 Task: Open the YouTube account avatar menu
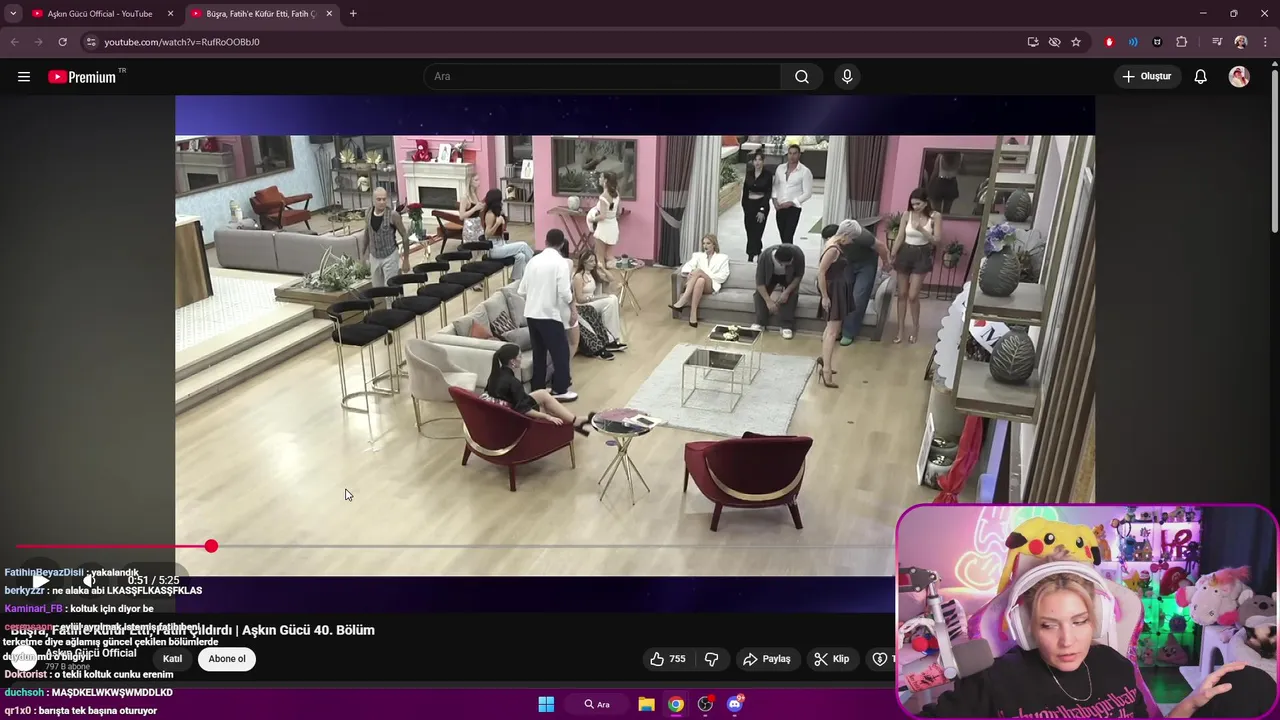coord(1239,77)
